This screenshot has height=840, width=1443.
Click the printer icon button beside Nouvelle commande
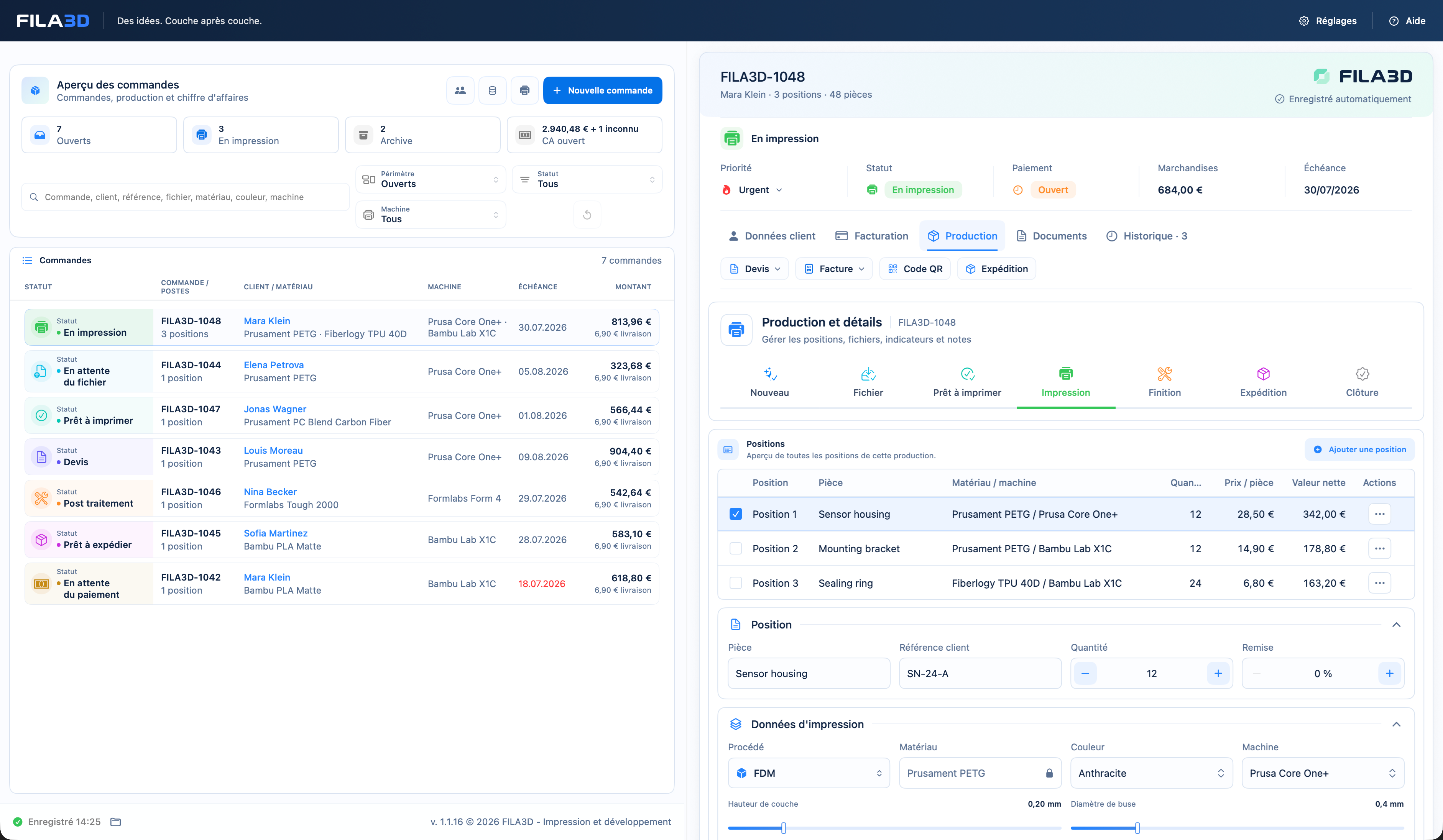[x=524, y=90]
